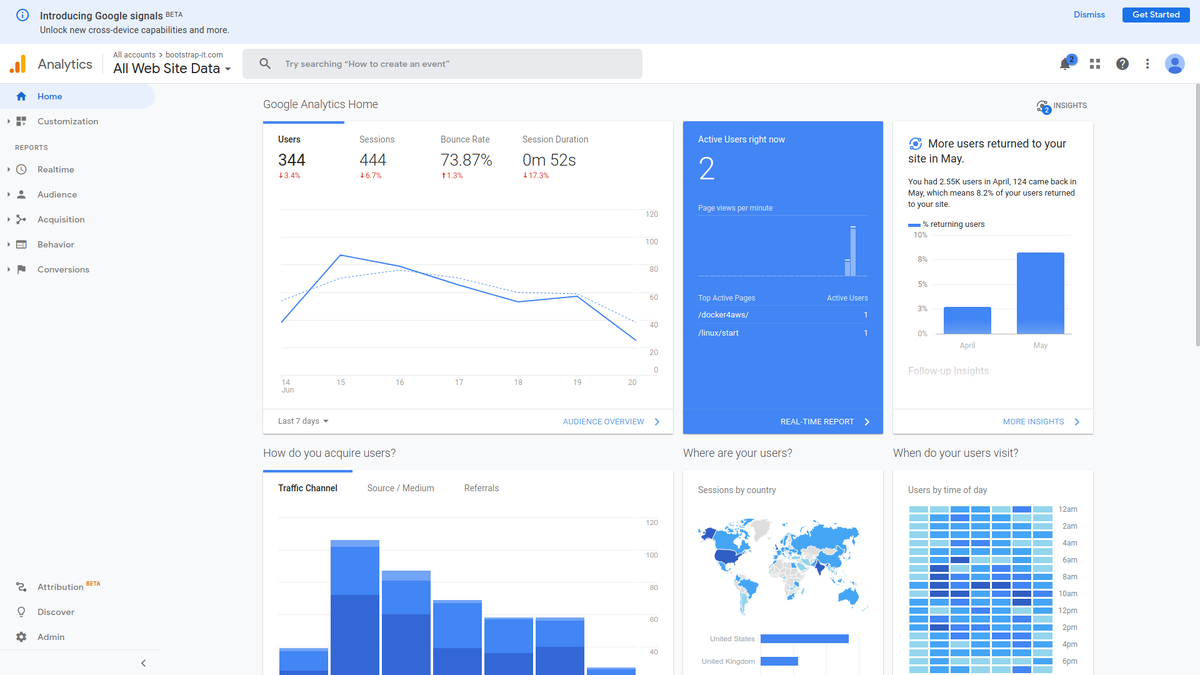Open the Help question mark icon
1200x675 pixels.
pyautogui.click(x=1122, y=64)
